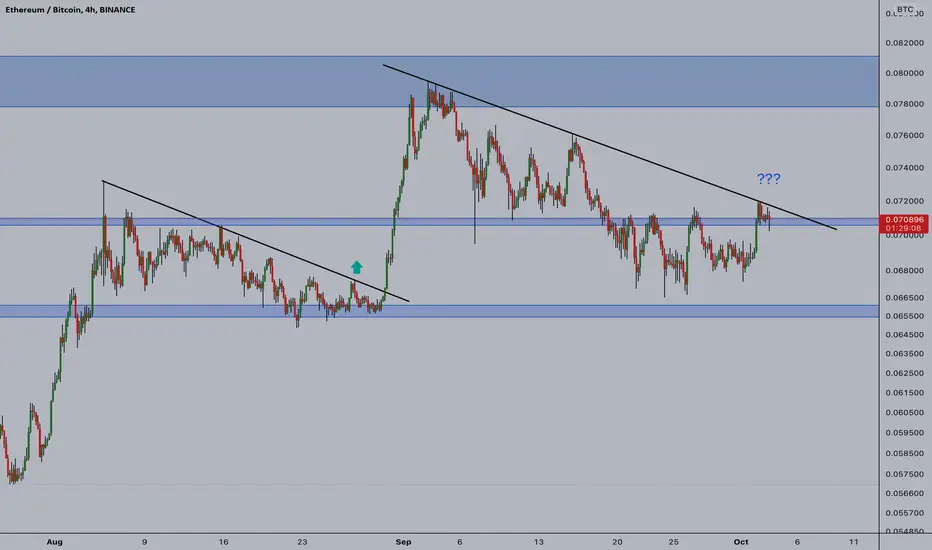Click the 0.072000 price axis label
Image resolution: width=932 pixels, height=550 pixels.
905,202
